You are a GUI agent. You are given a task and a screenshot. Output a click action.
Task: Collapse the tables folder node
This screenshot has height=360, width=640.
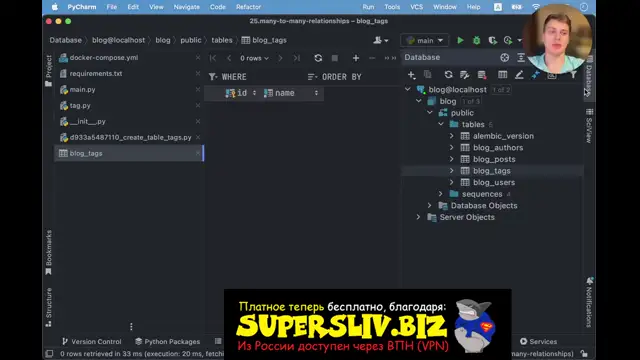[441, 124]
